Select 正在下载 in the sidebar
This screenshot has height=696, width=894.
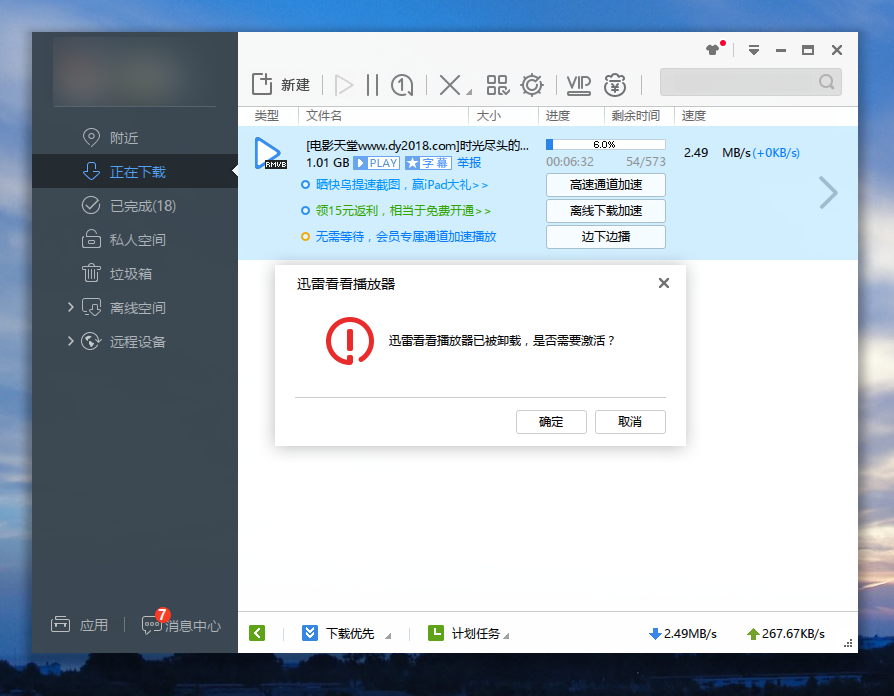tap(135, 172)
